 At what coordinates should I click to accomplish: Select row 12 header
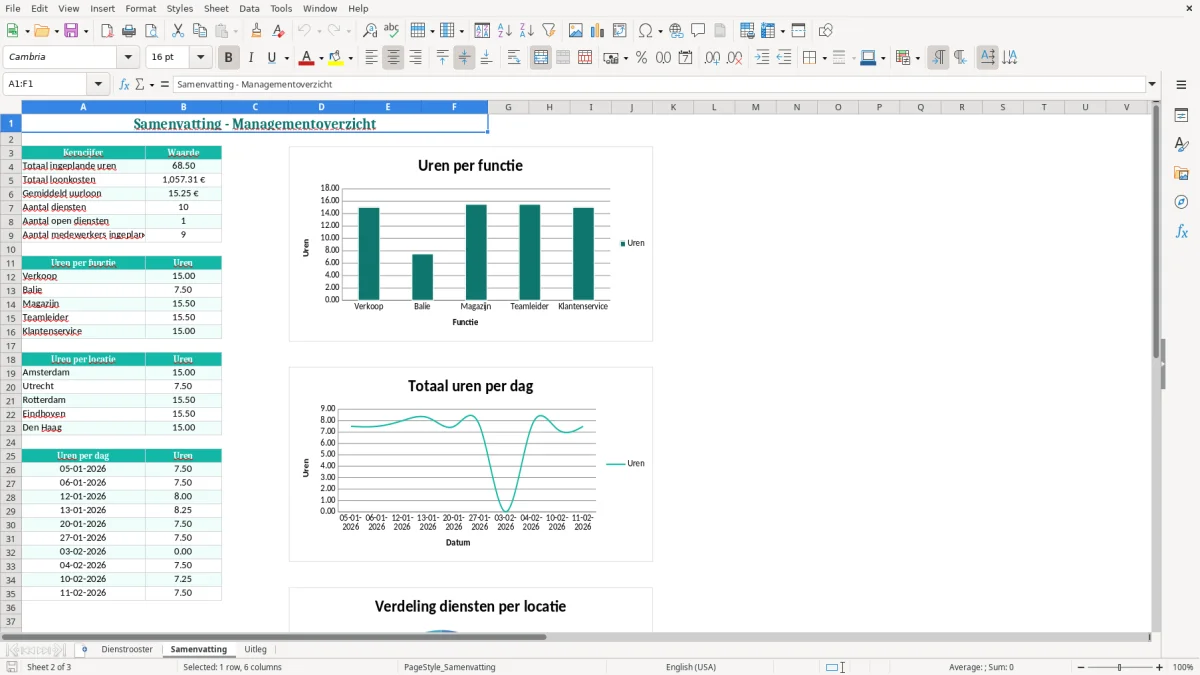[11, 276]
